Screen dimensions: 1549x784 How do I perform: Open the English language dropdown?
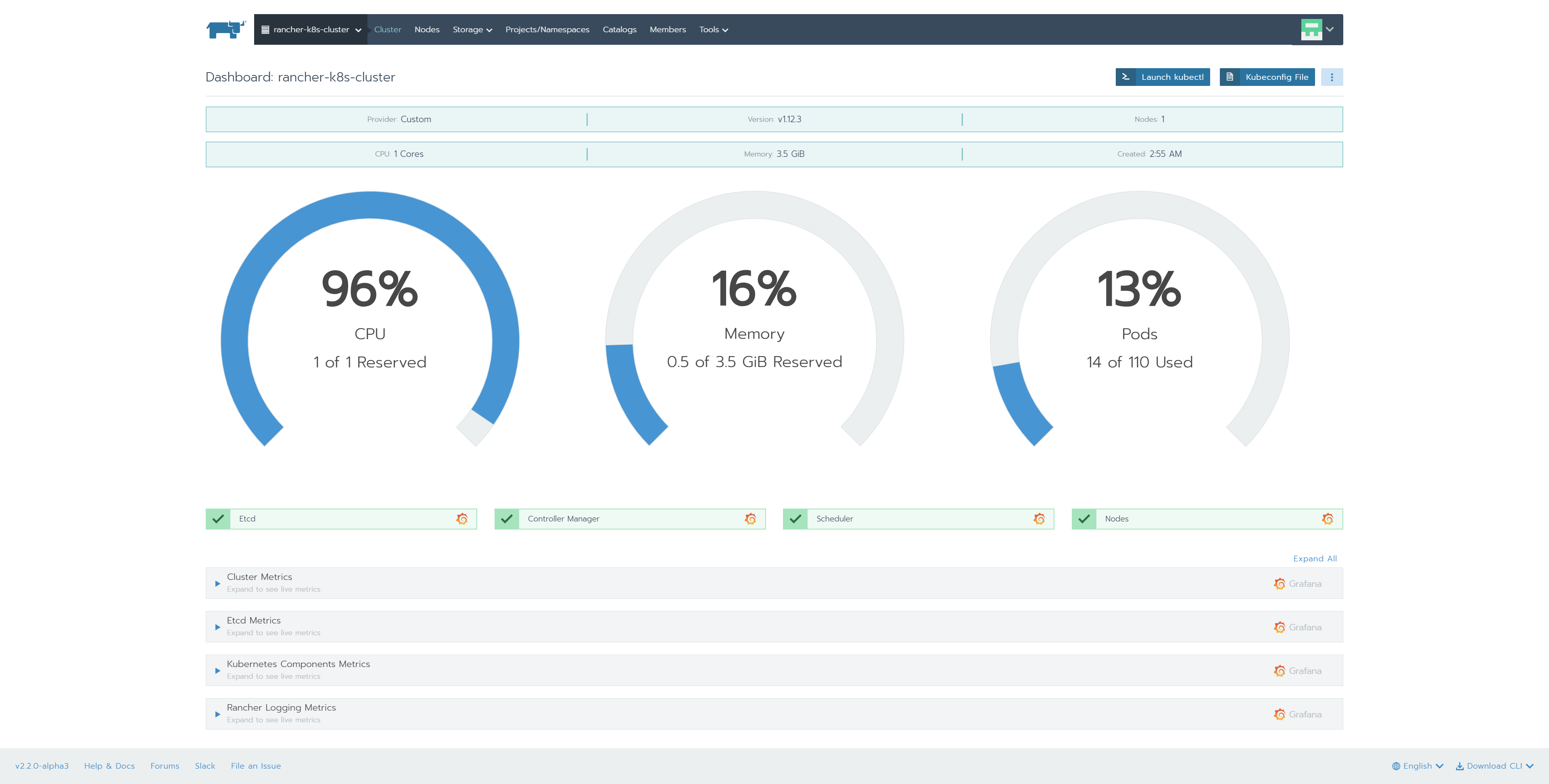point(1417,766)
